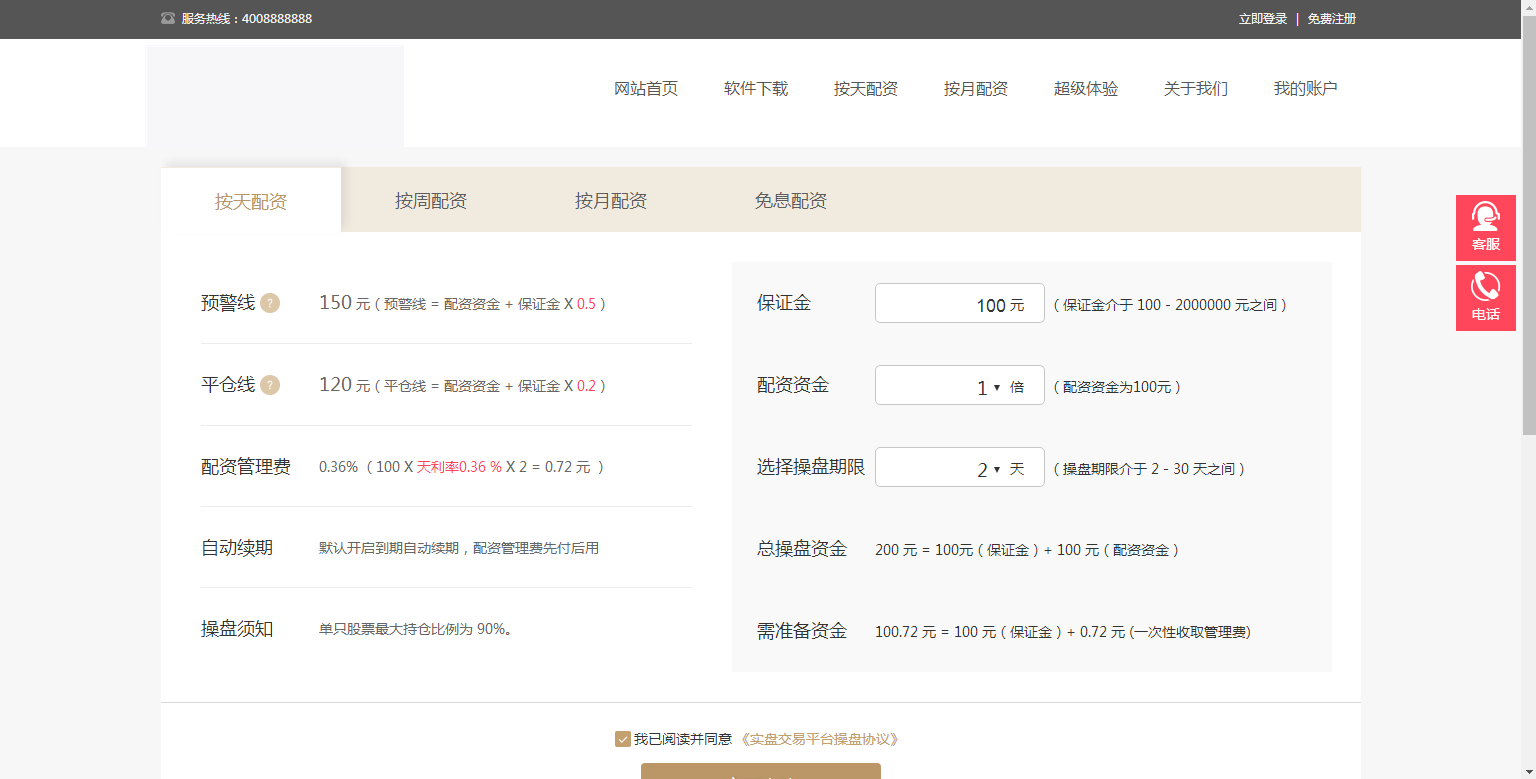This screenshot has height=779, width=1536.
Task: Click the 保证金 amount input field
Action: [959, 303]
